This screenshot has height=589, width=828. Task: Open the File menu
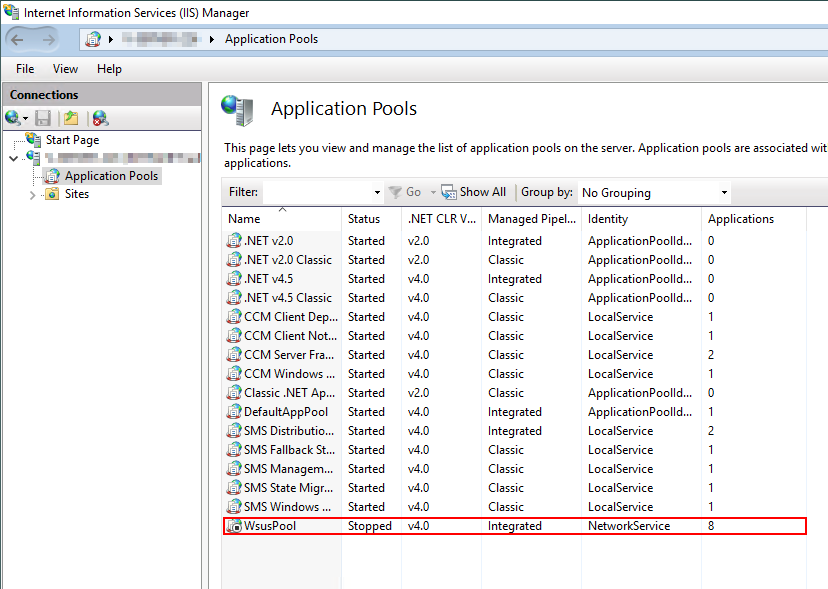(24, 68)
